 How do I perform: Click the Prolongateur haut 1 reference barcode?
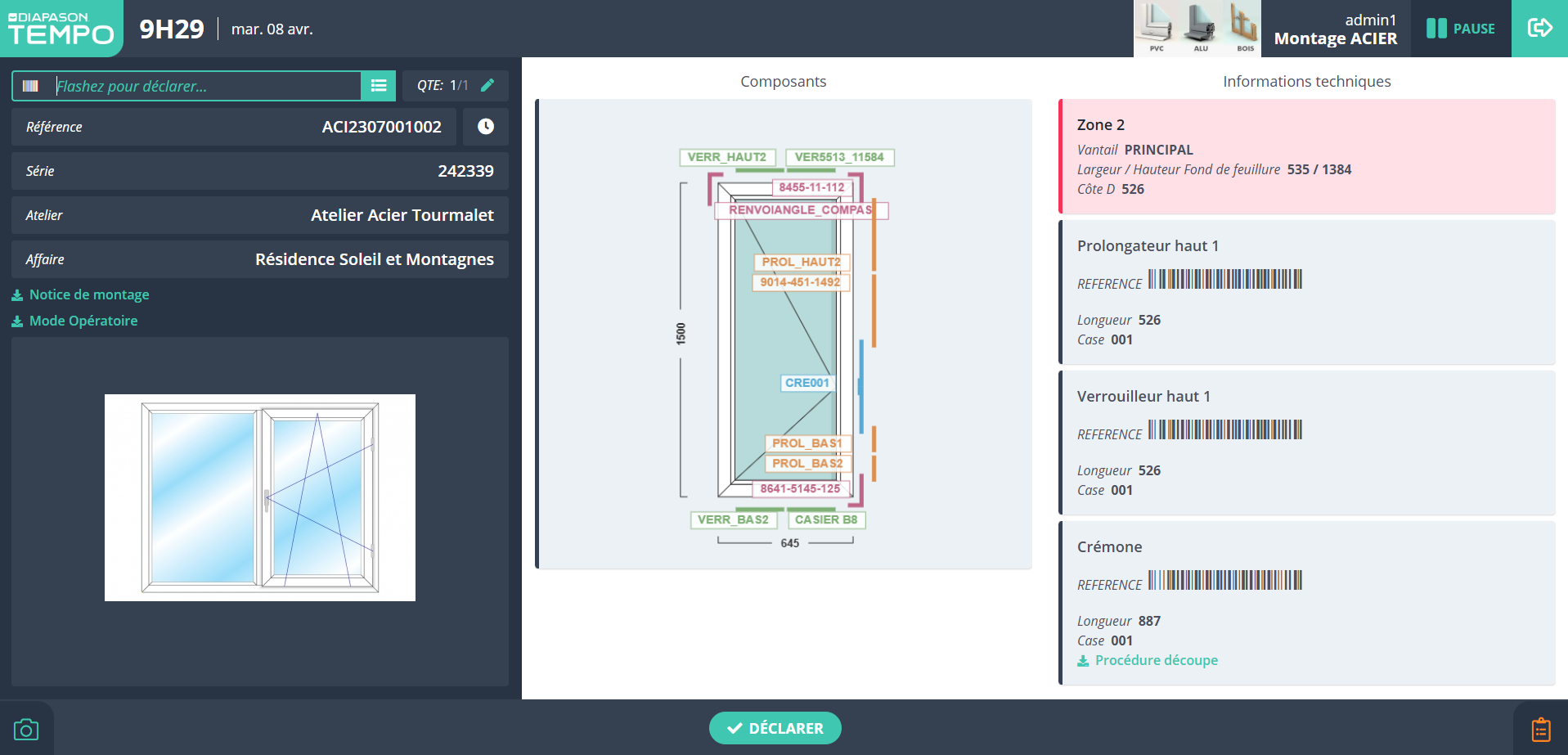click(x=1224, y=280)
